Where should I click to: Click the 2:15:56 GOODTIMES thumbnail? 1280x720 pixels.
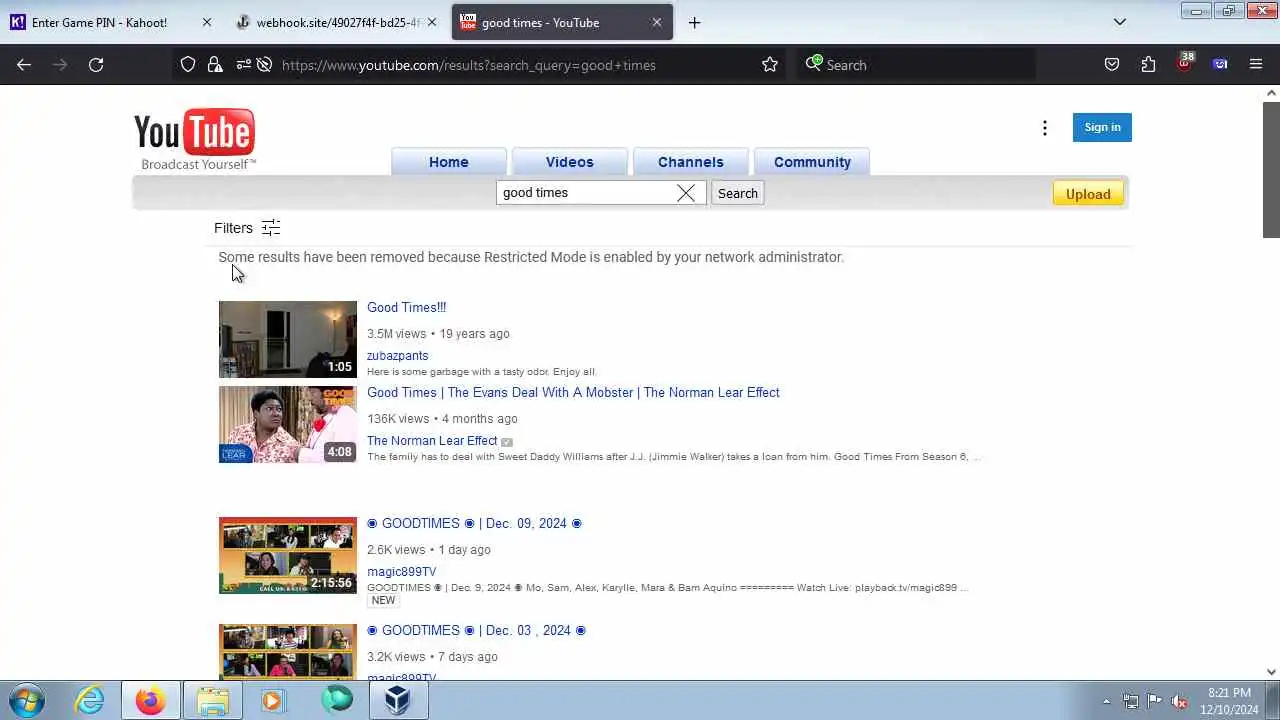click(288, 555)
